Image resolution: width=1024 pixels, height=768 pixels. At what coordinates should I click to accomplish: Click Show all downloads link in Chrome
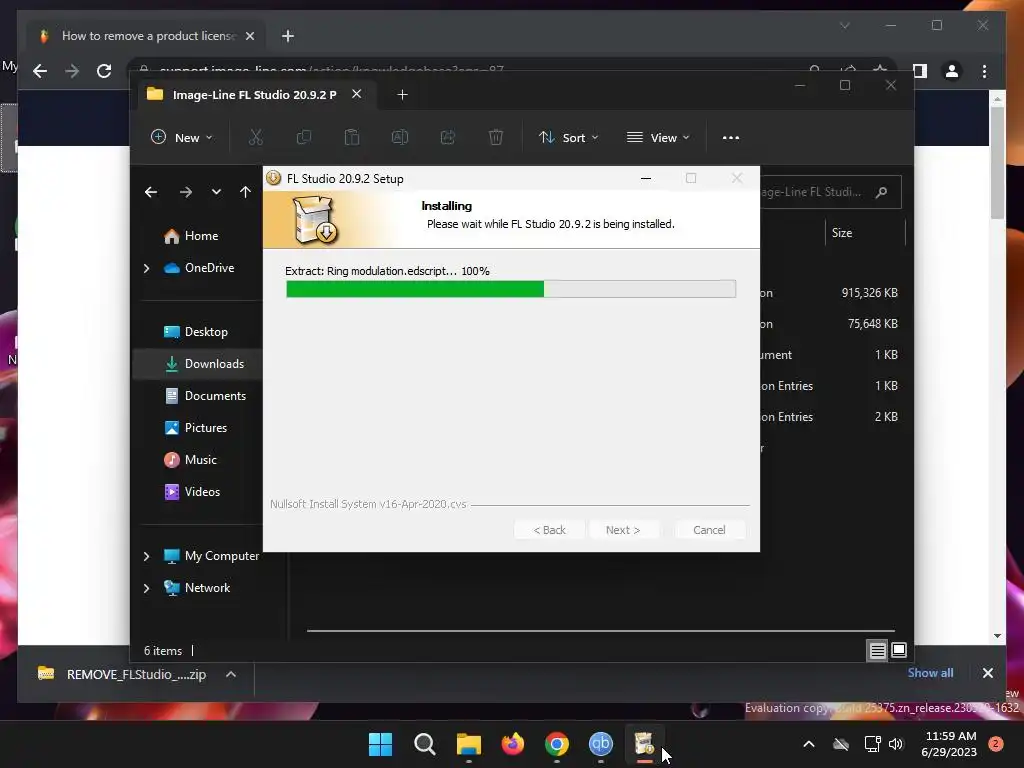[930, 673]
